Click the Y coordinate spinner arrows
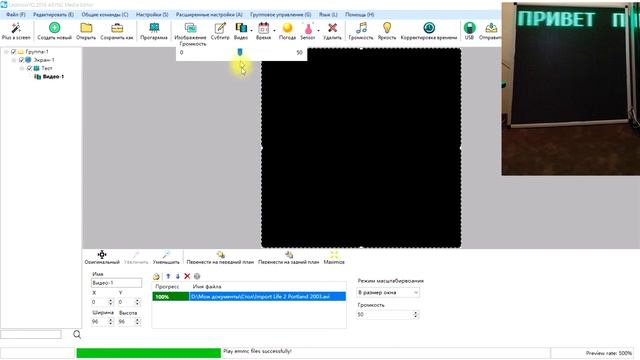Screen dimensions: 640x360 pos(137,302)
